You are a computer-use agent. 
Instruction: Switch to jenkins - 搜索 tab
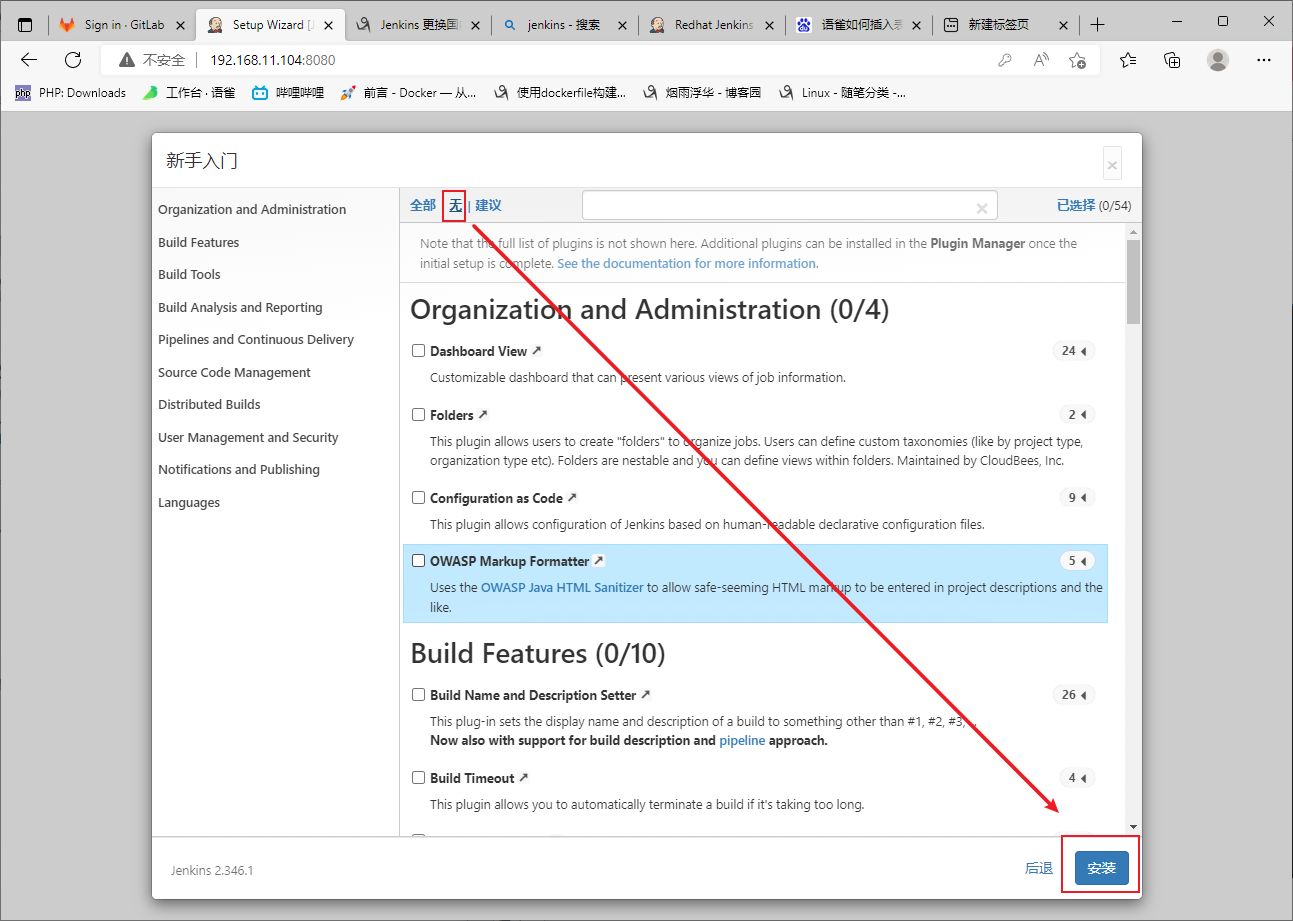[564, 25]
